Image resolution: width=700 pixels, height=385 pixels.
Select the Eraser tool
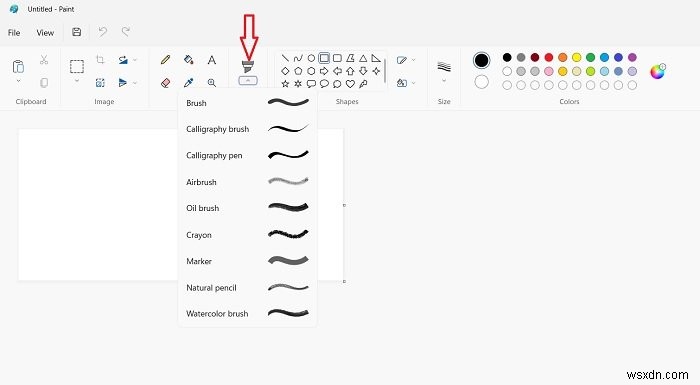(166, 83)
